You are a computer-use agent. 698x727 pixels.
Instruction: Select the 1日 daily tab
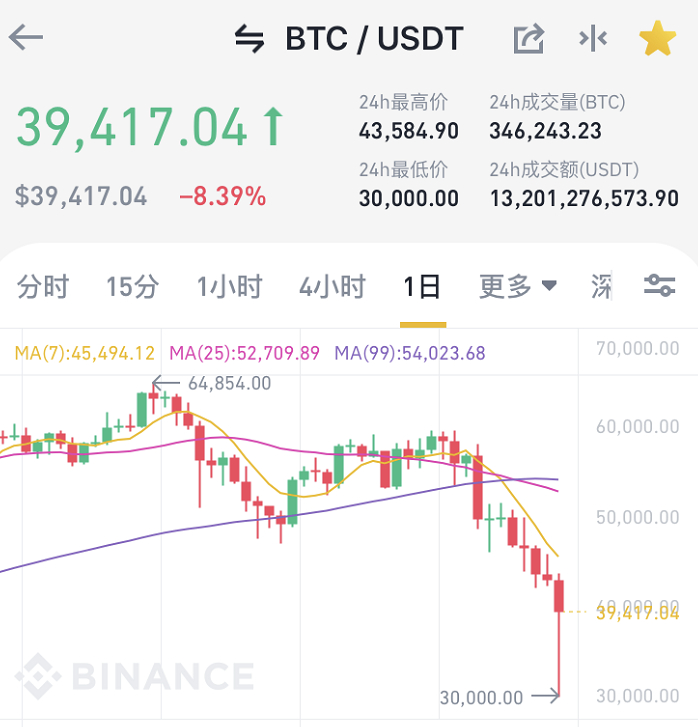[422, 287]
